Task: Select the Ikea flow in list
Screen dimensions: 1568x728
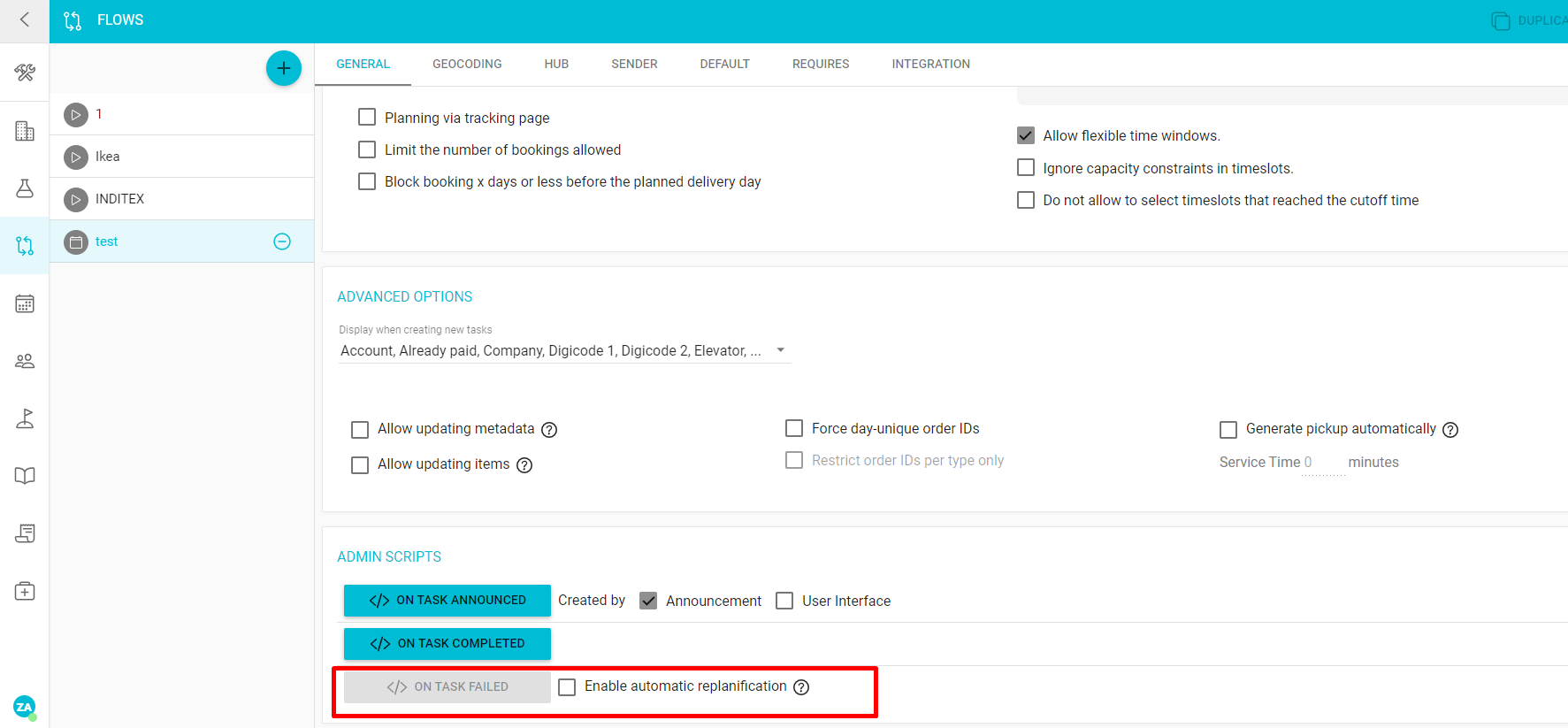Action: click(x=107, y=157)
